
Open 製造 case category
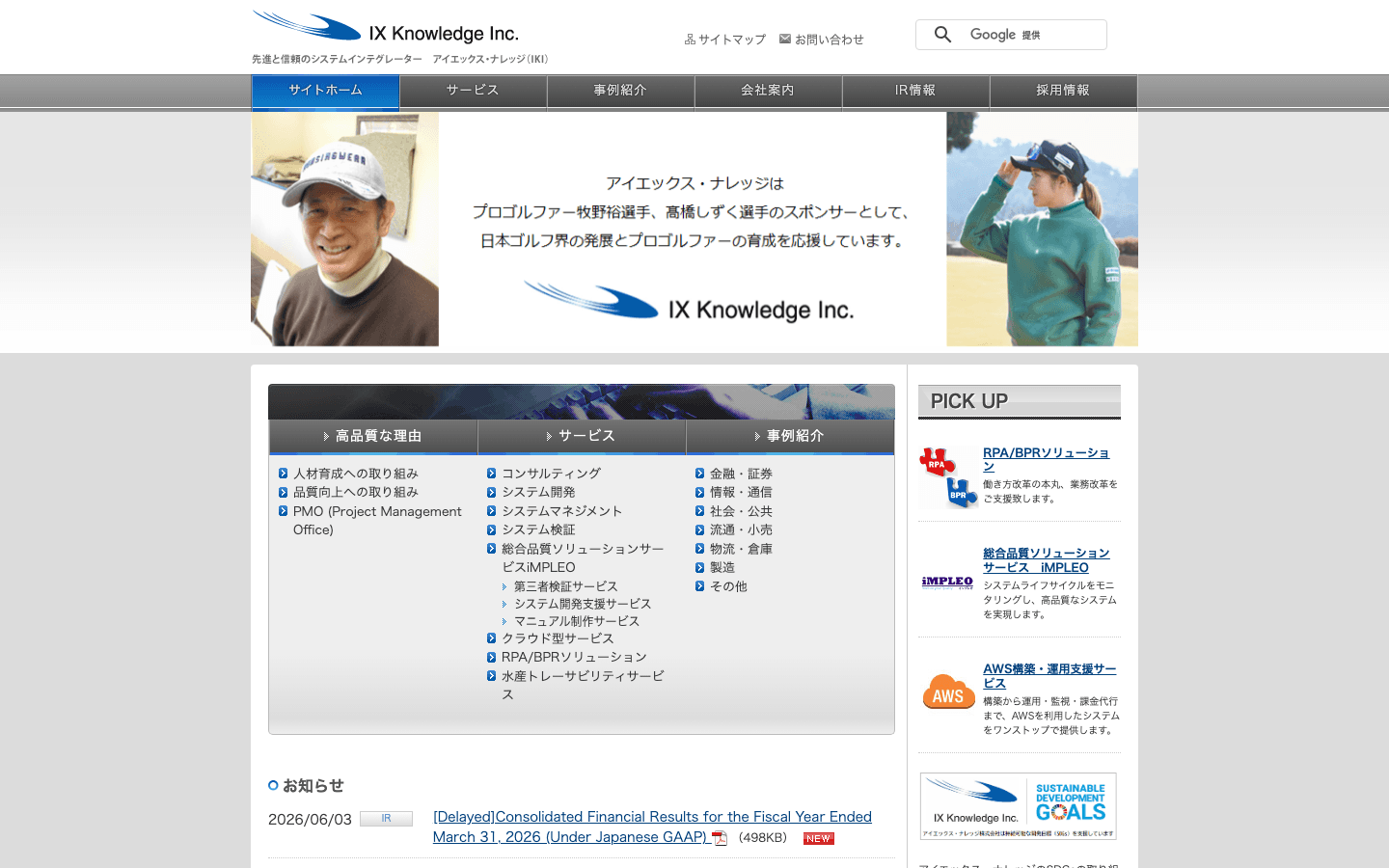[722, 568]
